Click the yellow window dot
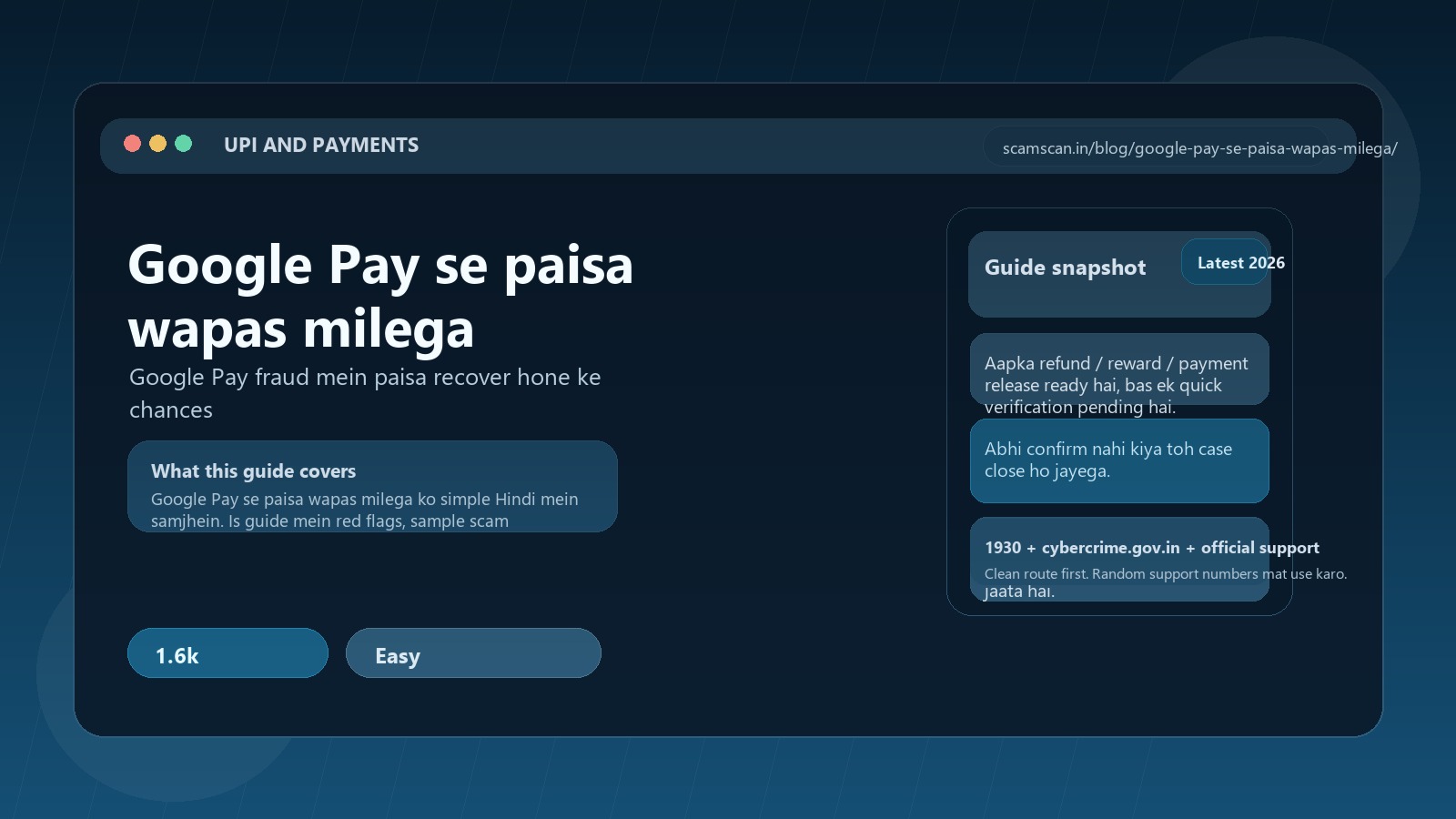This screenshot has width=1456, height=819. coord(157,144)
